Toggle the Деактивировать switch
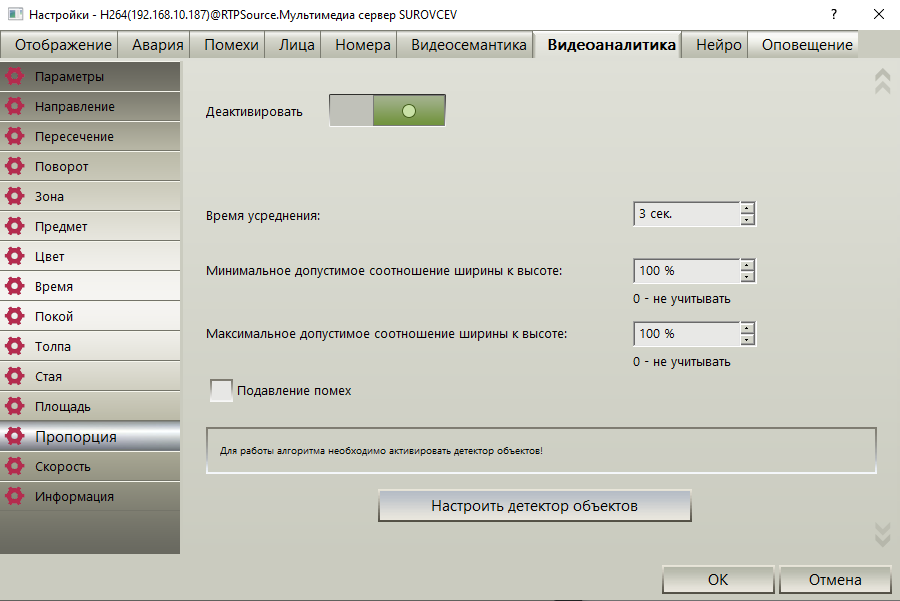This screenshot has width=900, height=601. [x=387, y=110]
